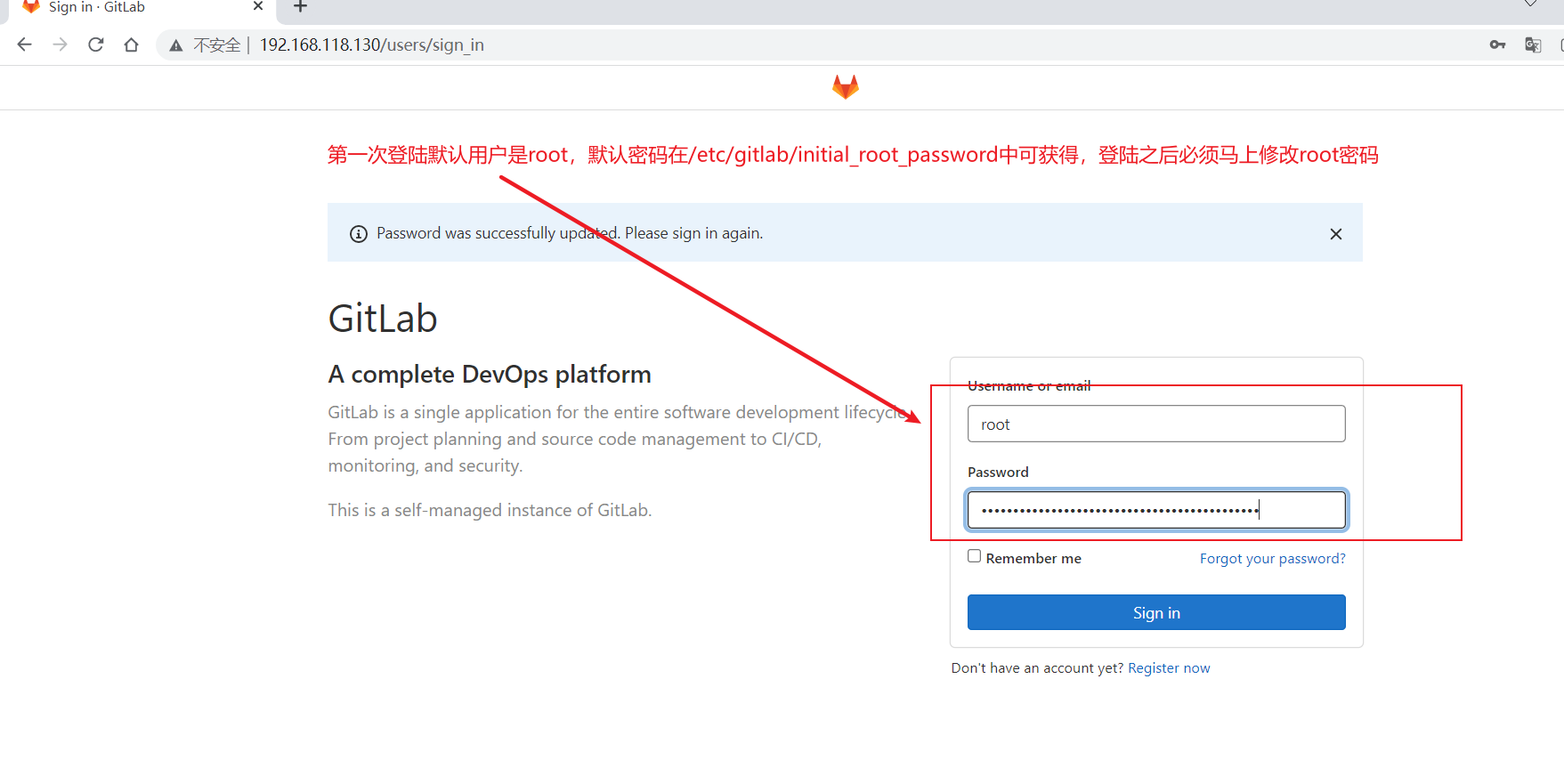This screenshot has height=784, width=1564.
Task: Open a new tab with plus icon
Action: [301, 6]
